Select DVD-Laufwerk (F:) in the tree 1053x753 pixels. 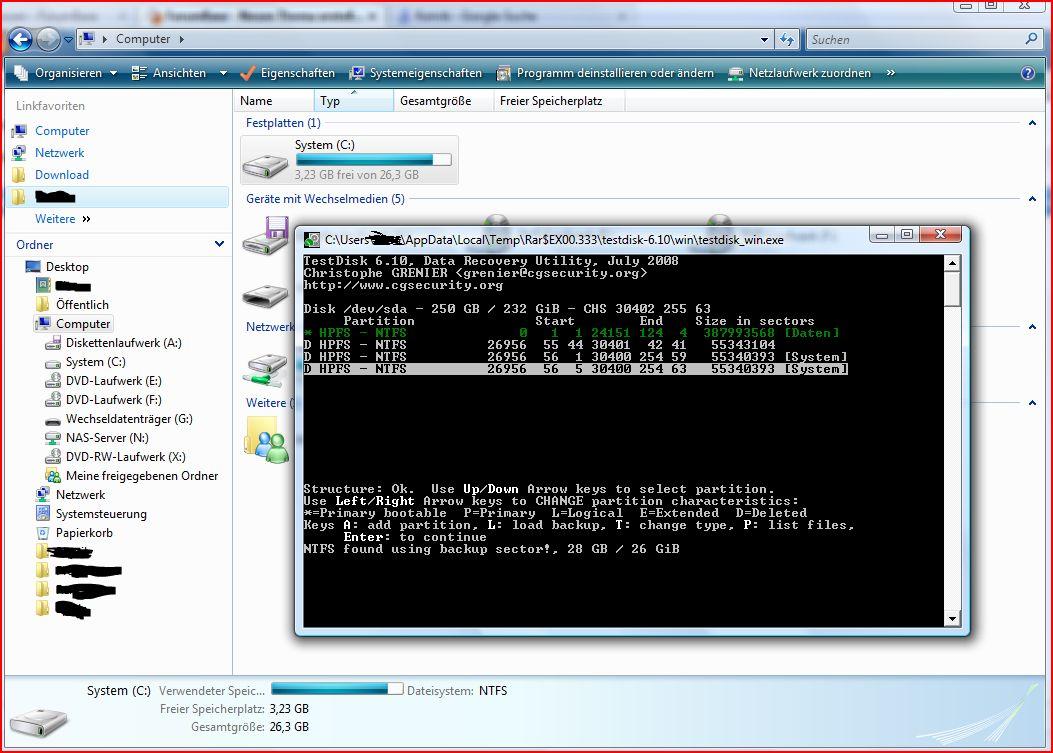pos(113,400)
